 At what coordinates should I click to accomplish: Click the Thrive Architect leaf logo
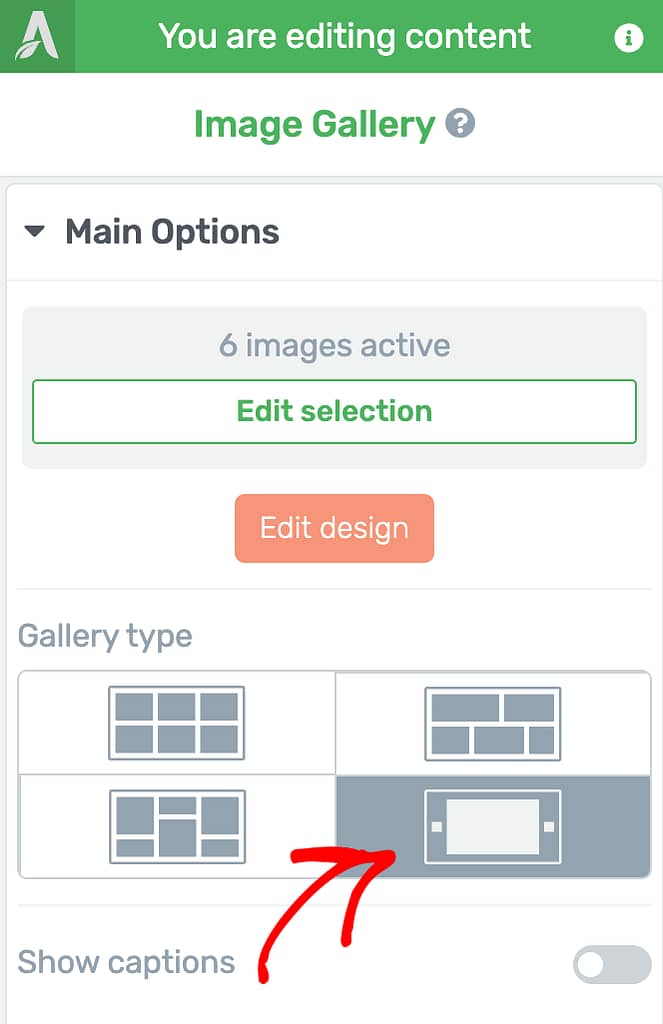point(37,36)
